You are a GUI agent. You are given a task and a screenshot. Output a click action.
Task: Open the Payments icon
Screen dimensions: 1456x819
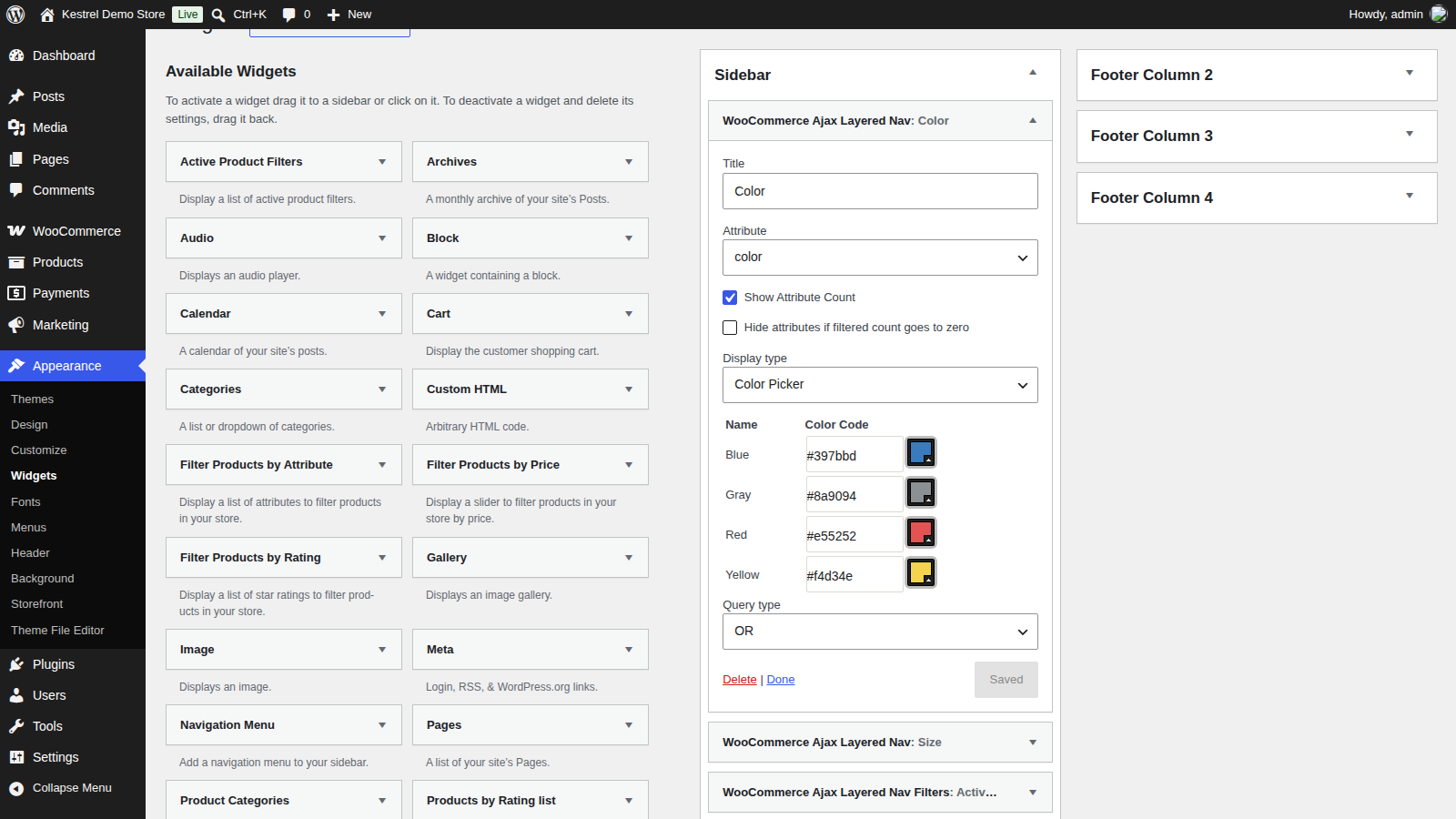tap(16, 293)
